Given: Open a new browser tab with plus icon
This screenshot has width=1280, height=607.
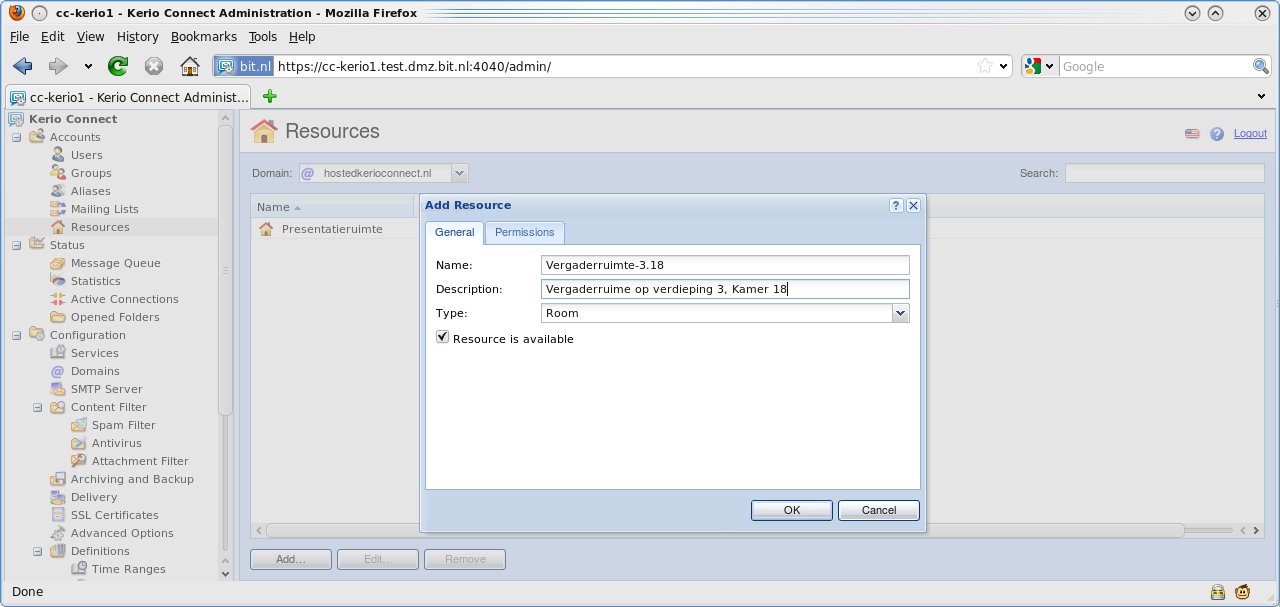Looking at the screenshot, I should point(269,96).
